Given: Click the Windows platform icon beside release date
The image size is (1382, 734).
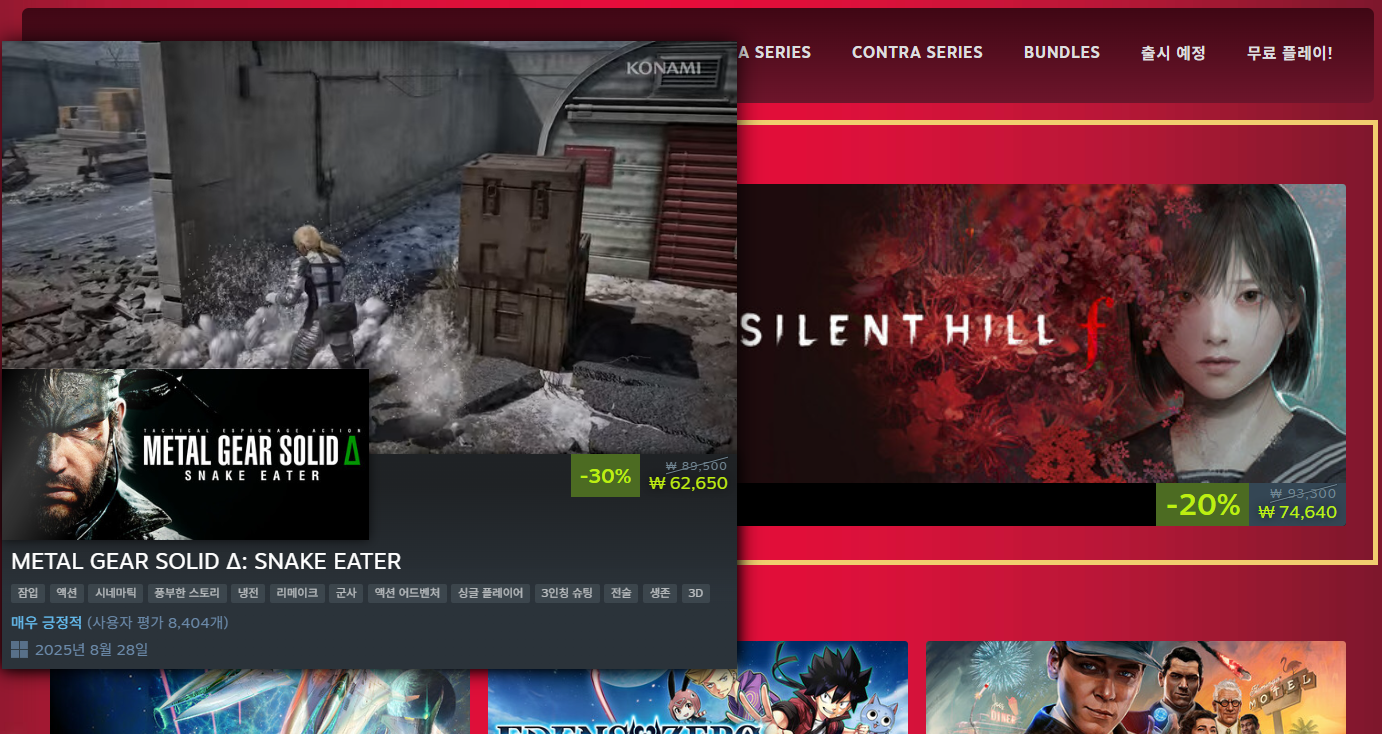Looking at the screenshot, I should tap(19, 650).
